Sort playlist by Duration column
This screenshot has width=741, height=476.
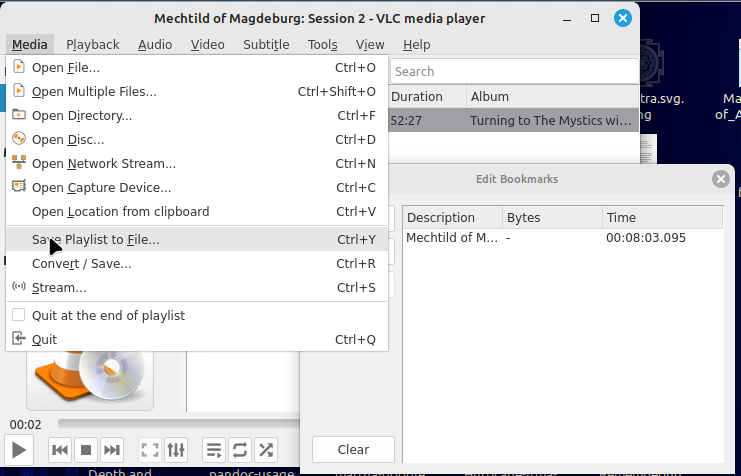tap(427, 96)
